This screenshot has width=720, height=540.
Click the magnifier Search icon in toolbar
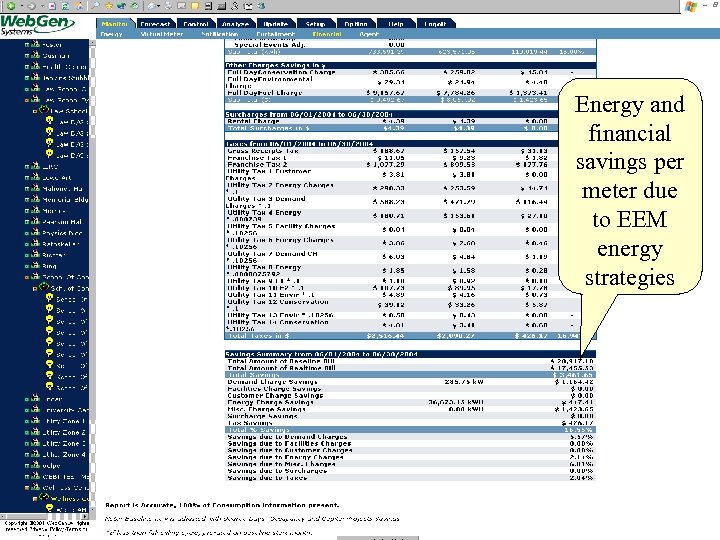coord(96,6)
